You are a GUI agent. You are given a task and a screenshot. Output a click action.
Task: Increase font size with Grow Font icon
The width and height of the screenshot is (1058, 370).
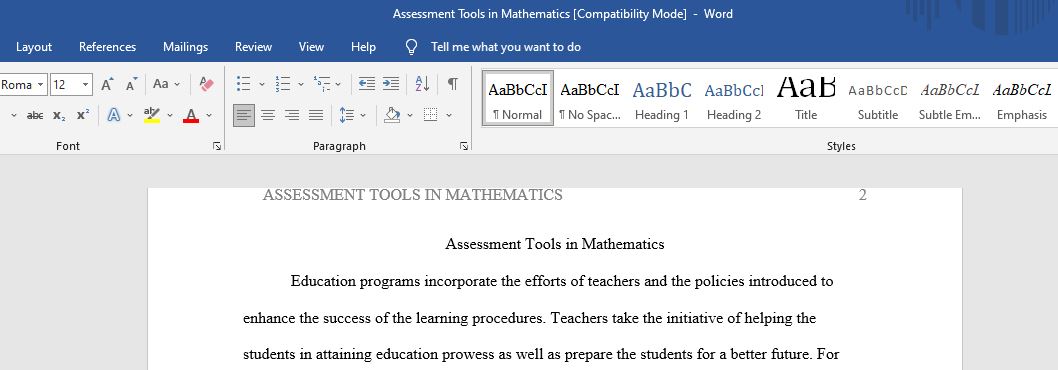coord(107,84)
